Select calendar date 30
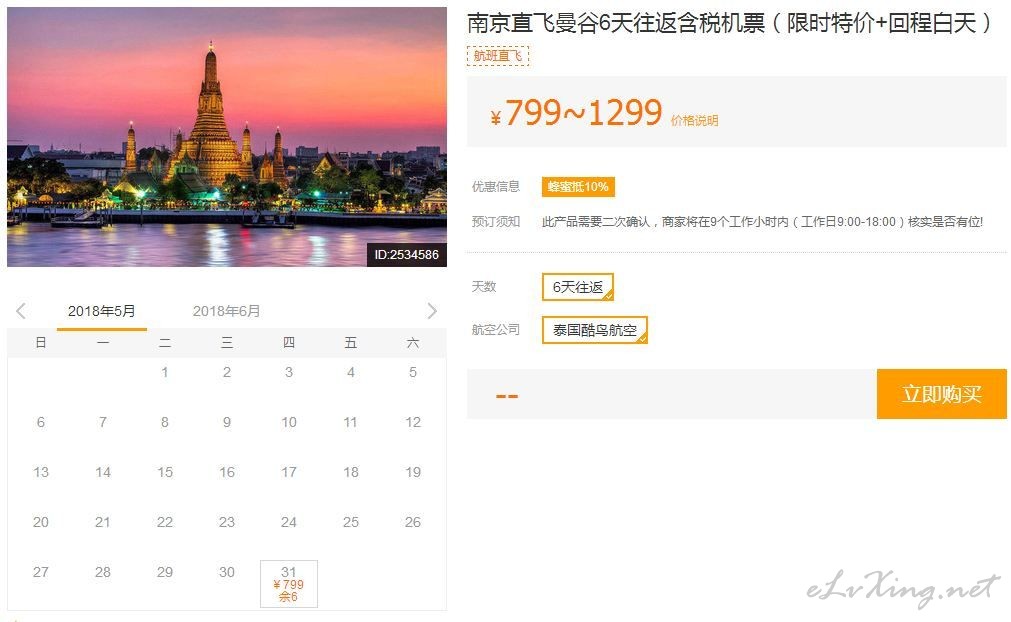Screen dimensions: 1011x622 coord(227,572)
